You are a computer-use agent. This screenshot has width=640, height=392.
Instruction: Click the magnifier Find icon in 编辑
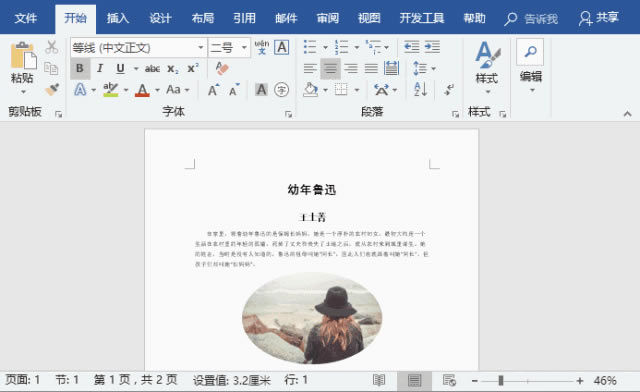click(x=530, y=52)
